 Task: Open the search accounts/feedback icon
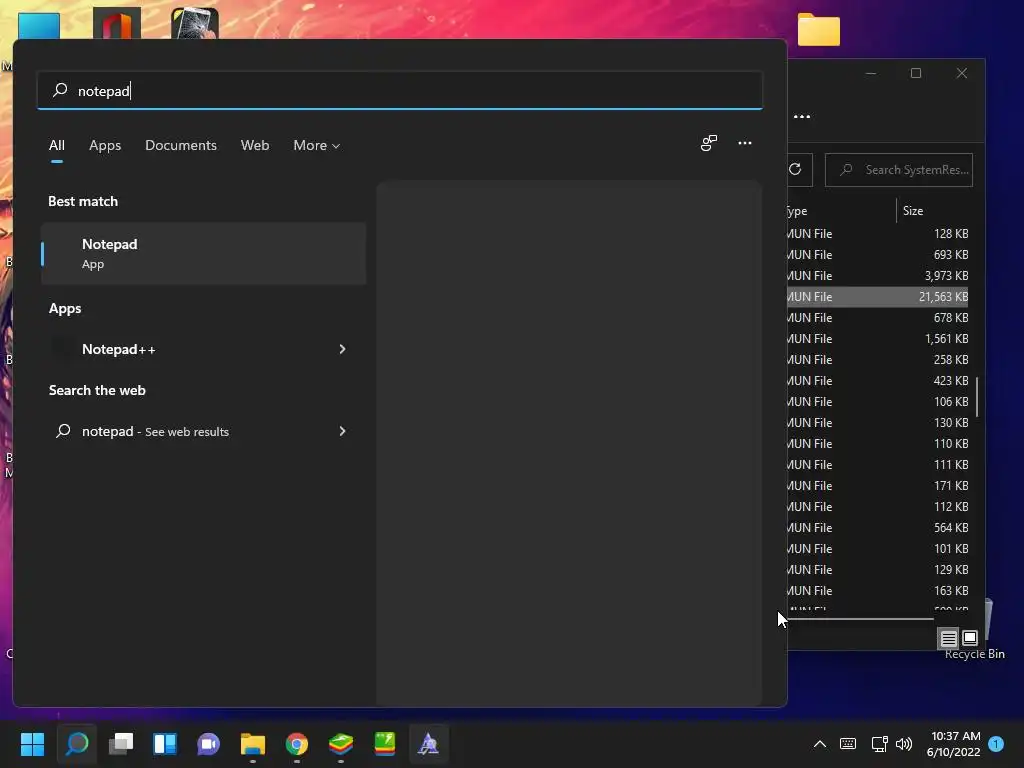point(709,143)
